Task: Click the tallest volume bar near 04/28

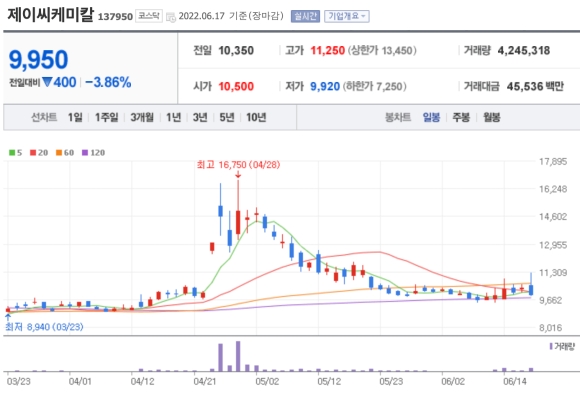Action: tap(238, 356)
